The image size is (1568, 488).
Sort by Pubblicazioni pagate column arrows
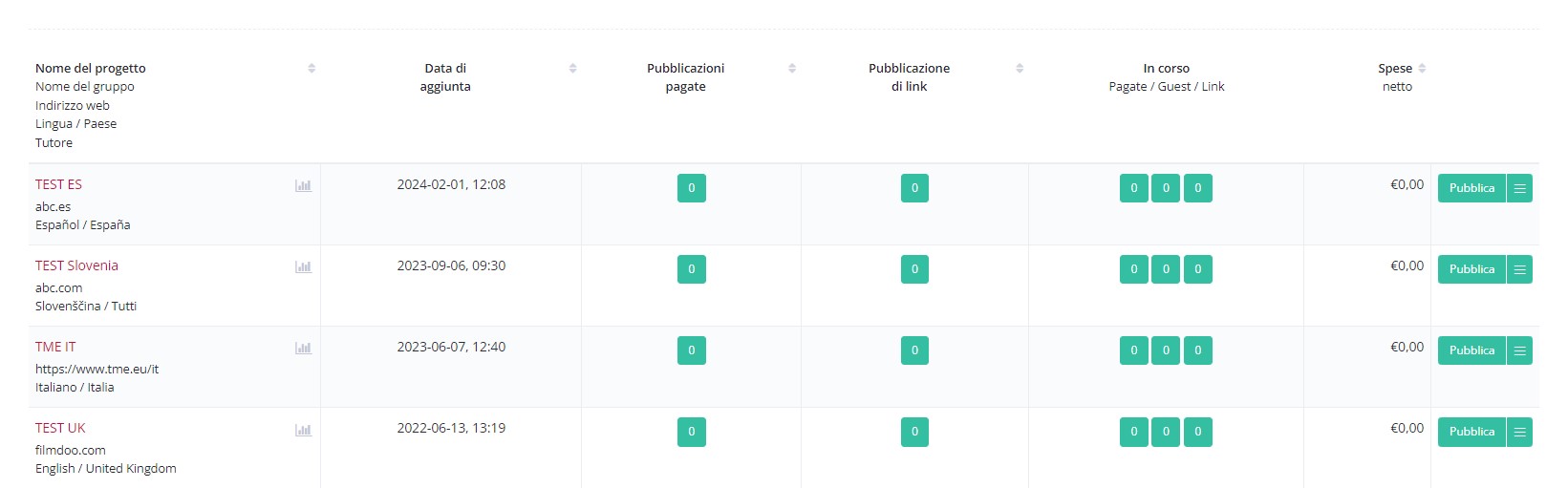coord(792,68)
